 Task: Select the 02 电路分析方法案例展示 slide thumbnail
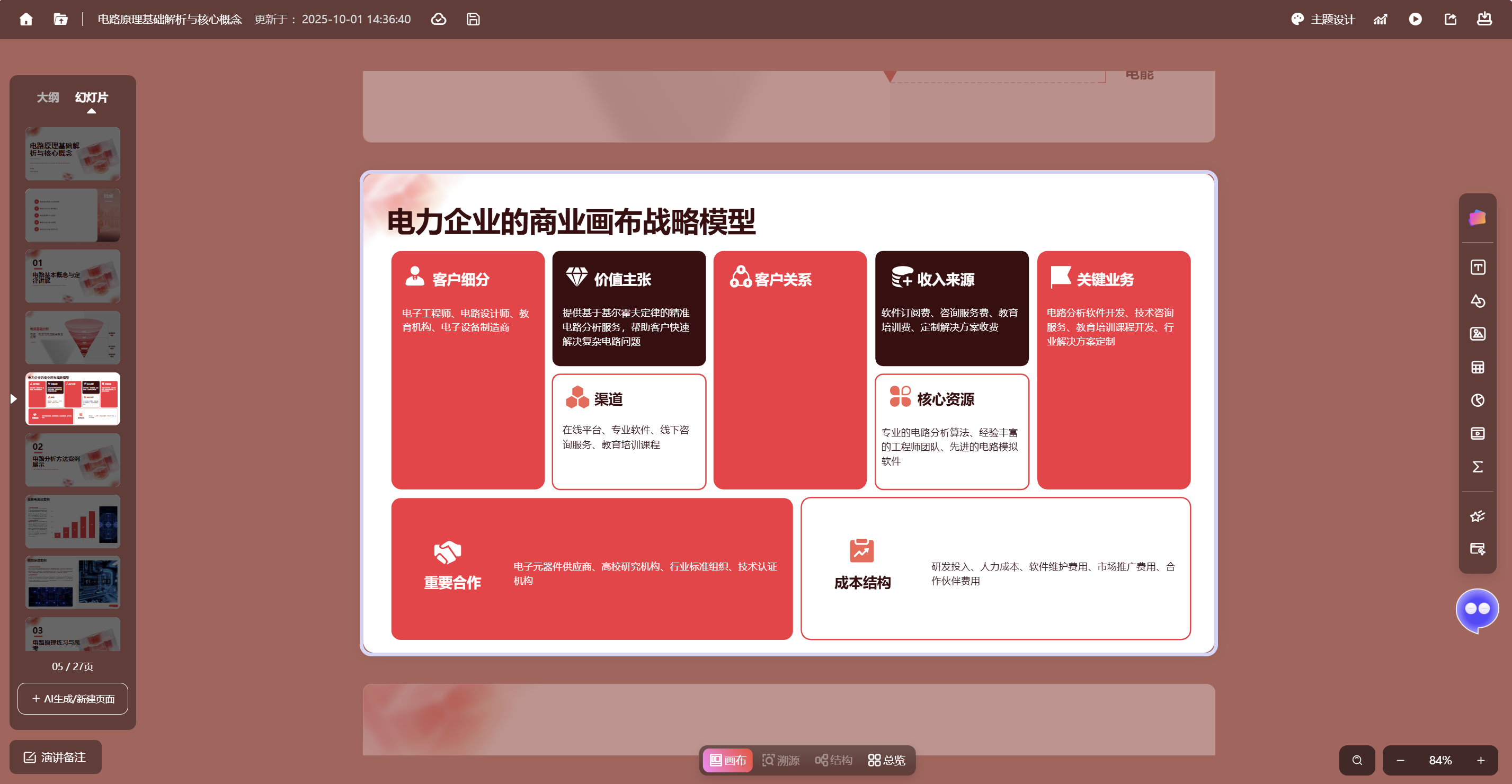click(x=73, y=460)
